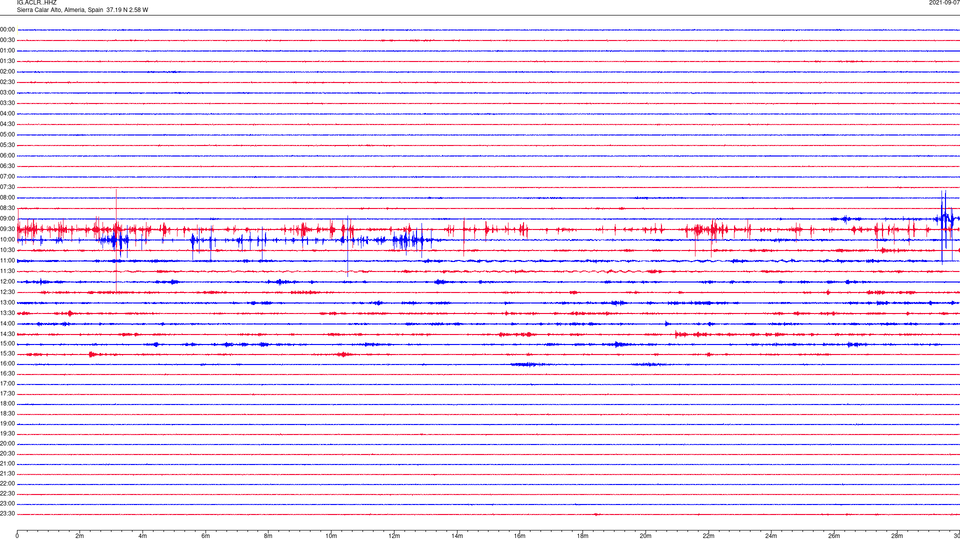Select the 09:00 trace label
This screenshot has height=540, width=960.
click(x=7, y=219)
